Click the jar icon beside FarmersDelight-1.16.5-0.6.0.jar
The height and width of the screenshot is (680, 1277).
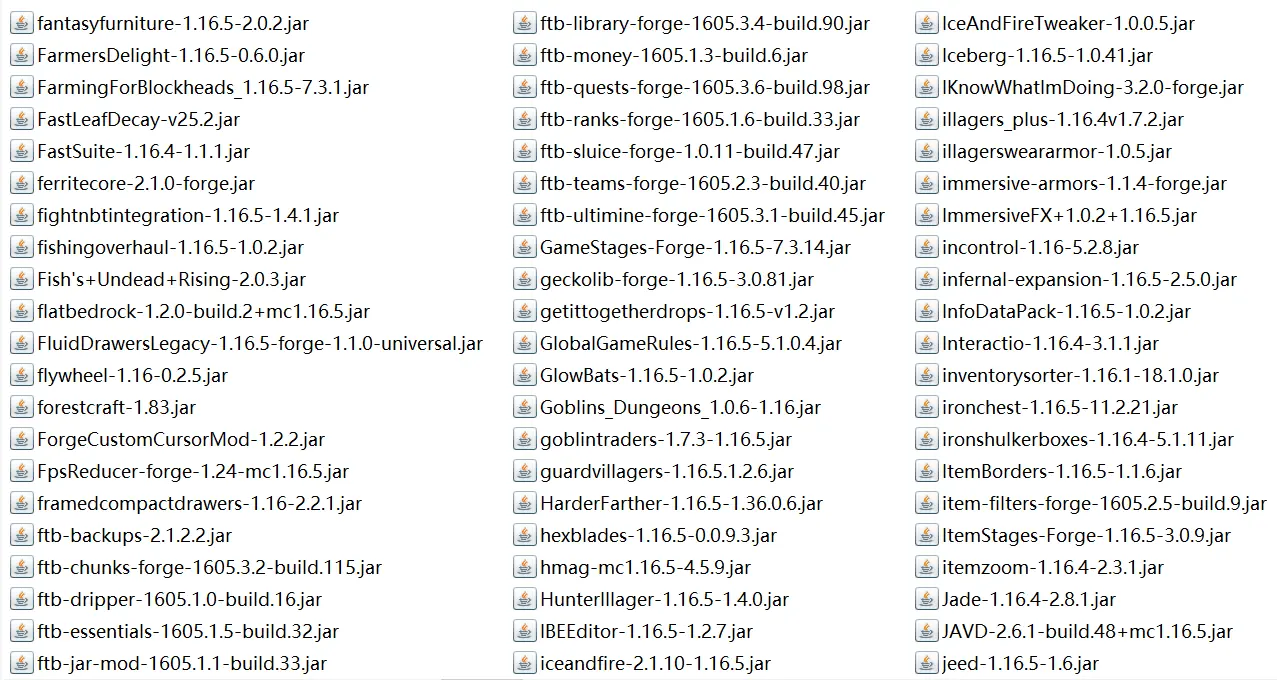[x=21, y=55]
